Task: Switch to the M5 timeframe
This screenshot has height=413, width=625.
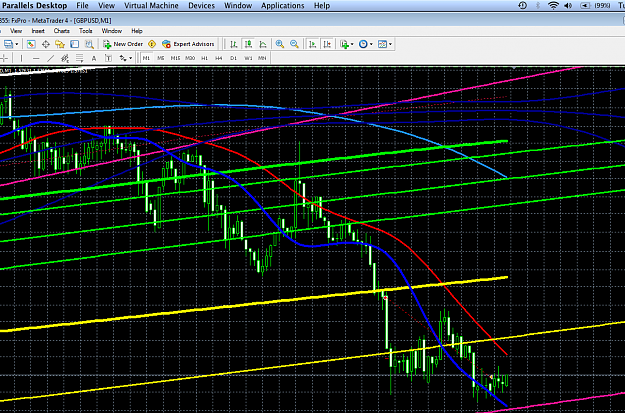Action: pos(161,58)
